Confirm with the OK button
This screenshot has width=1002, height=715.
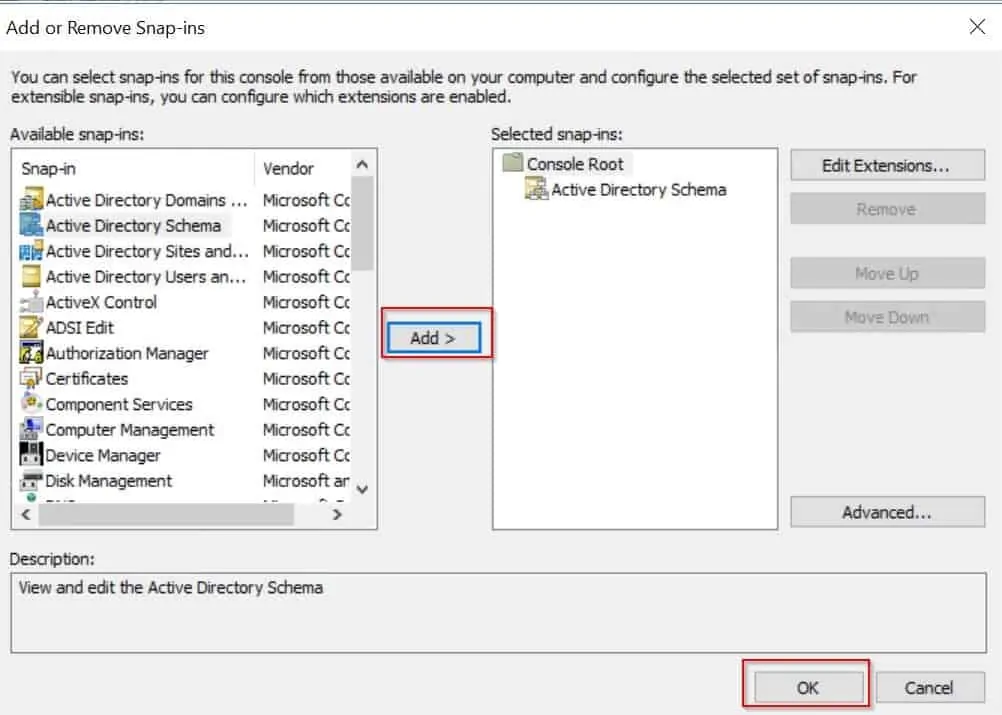[x=808, y=688]
